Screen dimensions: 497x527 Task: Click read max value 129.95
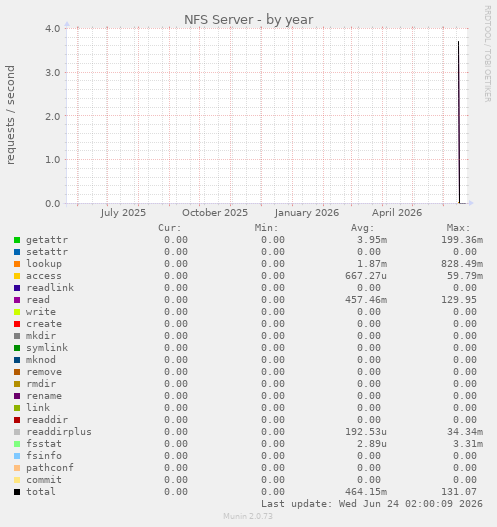[459, 300]
